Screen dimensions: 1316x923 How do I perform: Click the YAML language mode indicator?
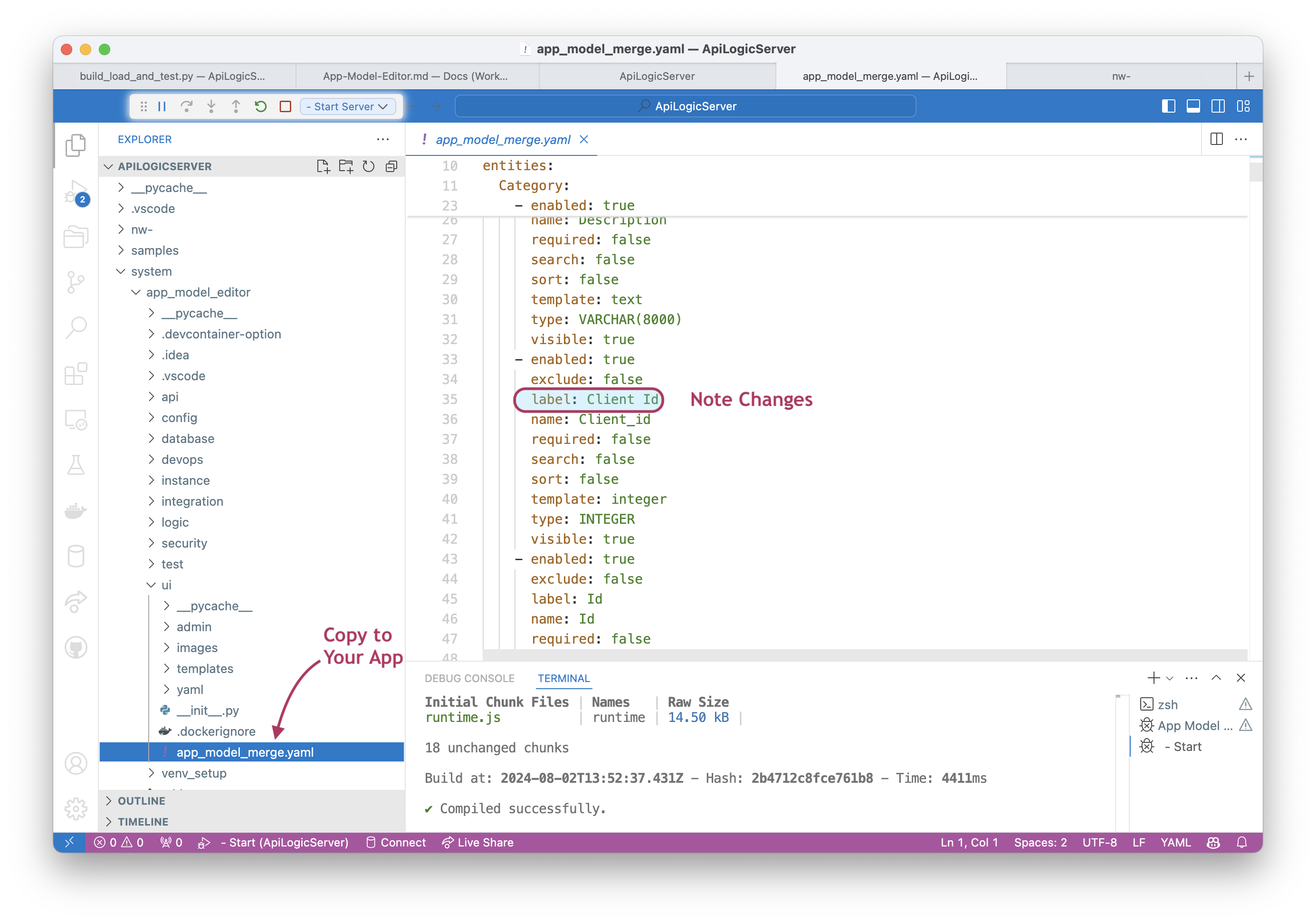point(1175,843)
